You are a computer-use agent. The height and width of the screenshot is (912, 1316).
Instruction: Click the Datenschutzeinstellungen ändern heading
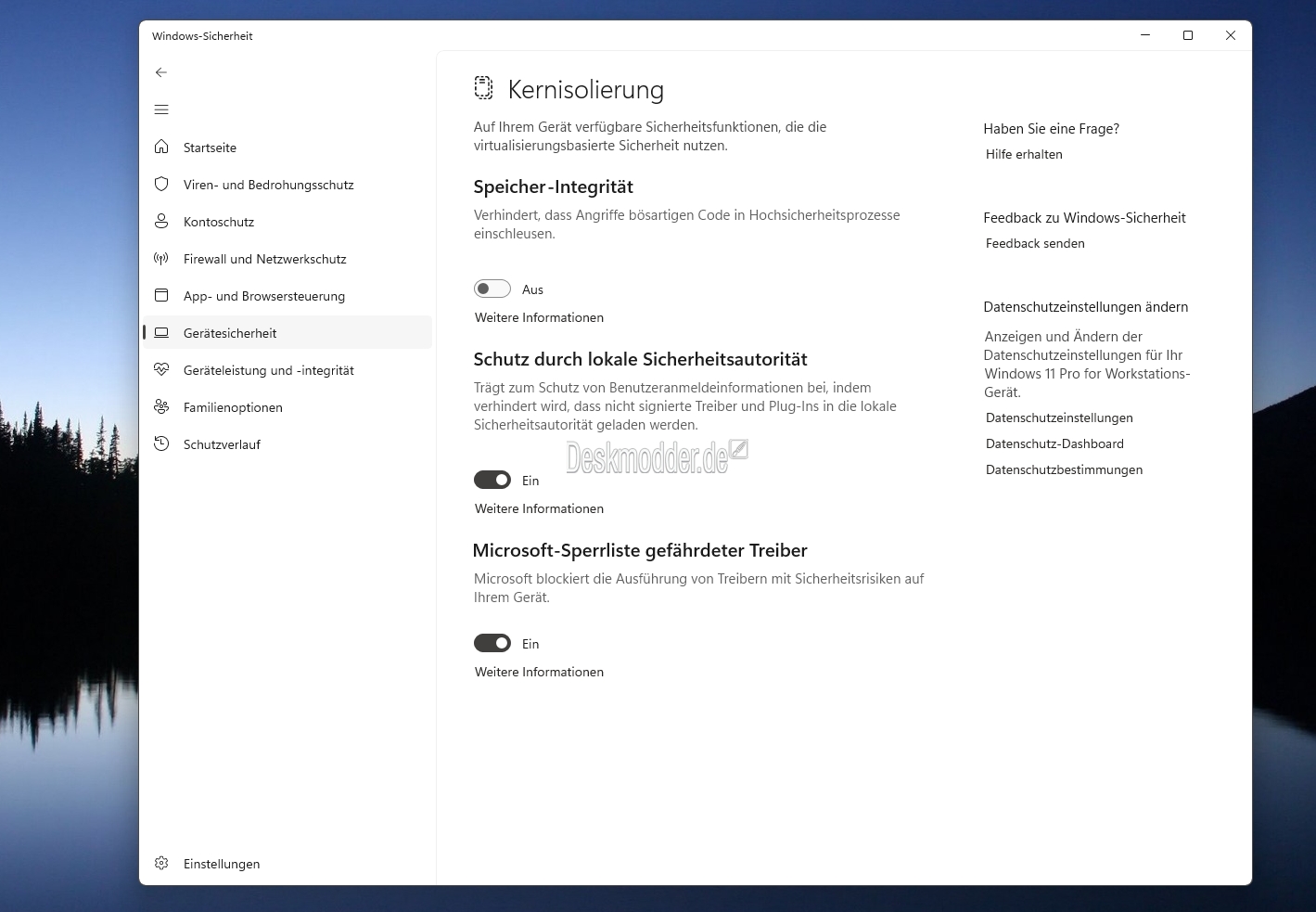[1086, 307]
